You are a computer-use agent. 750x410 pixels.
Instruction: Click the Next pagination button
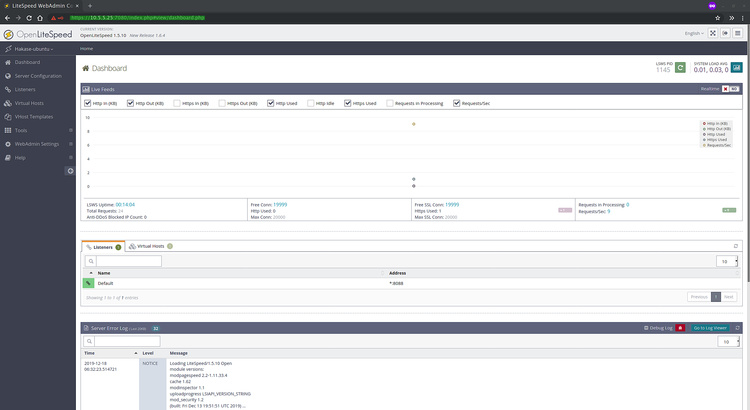coord(729,297)
